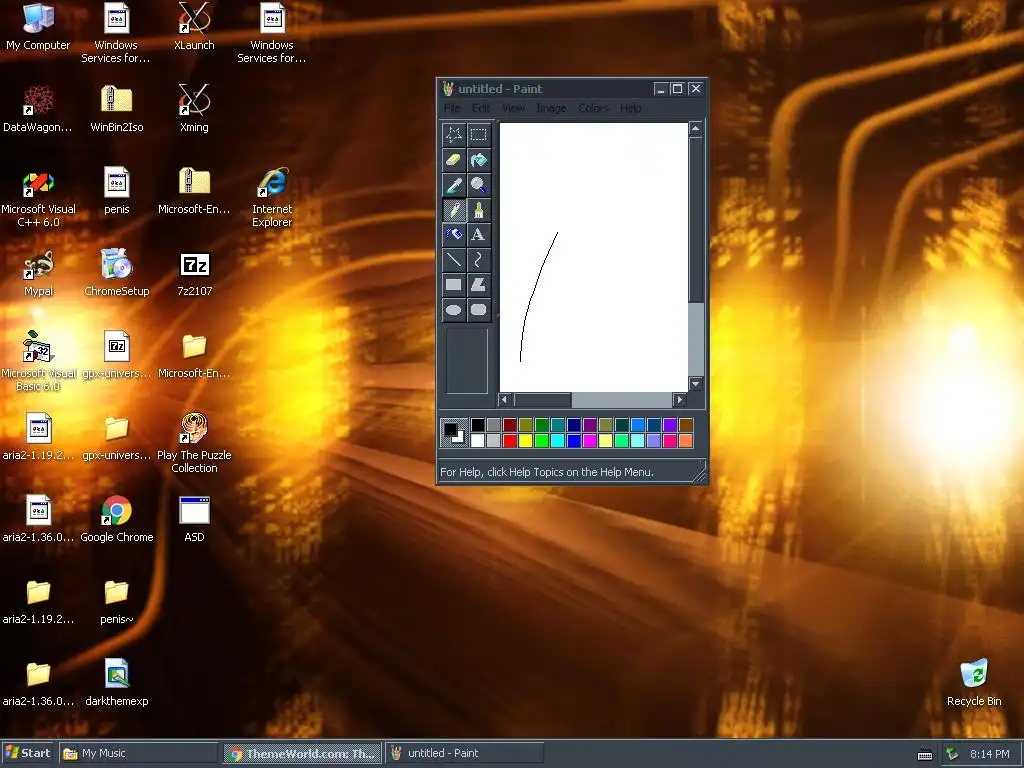Screen dimensions: 1024x768
Task: Click the horizontal scrollbar right arrow in Paint
Action: (680, 400)
